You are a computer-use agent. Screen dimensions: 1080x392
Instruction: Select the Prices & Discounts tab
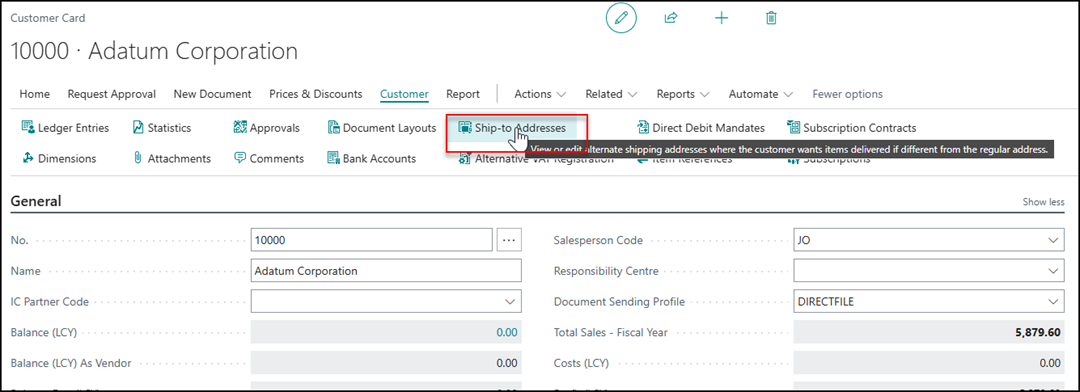point(315,94)
